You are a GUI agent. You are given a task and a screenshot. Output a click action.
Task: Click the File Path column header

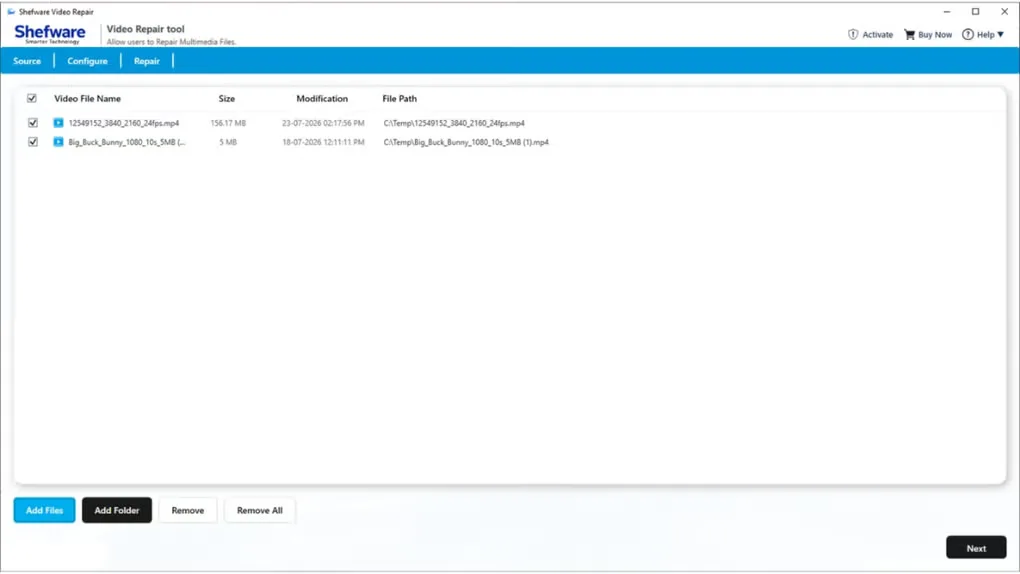[399, 98]
